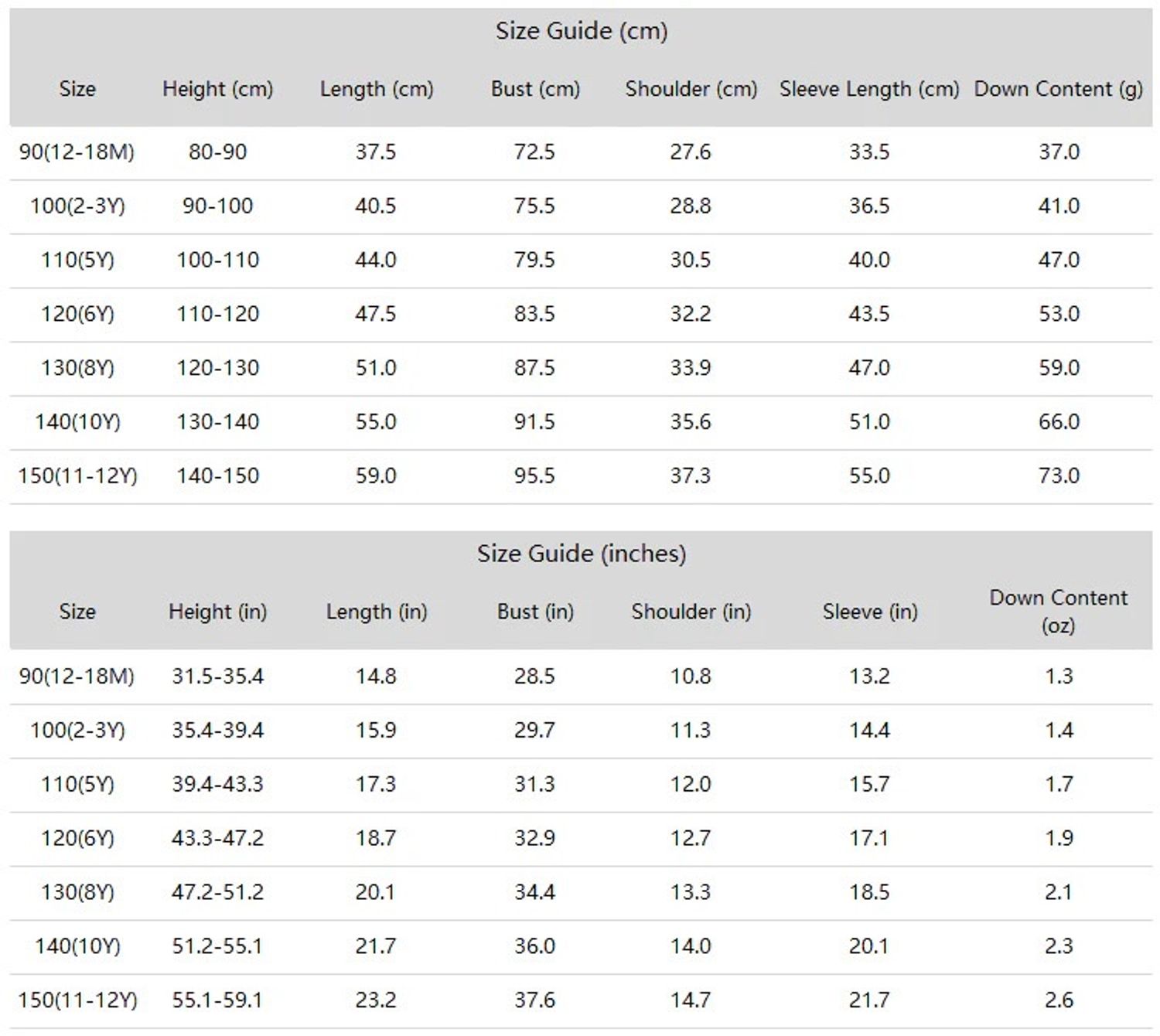Image resolution: width=1160 pixels, height=1036 pixels.
Task: Click the Size Guide (inches) title
Action: 581,554
